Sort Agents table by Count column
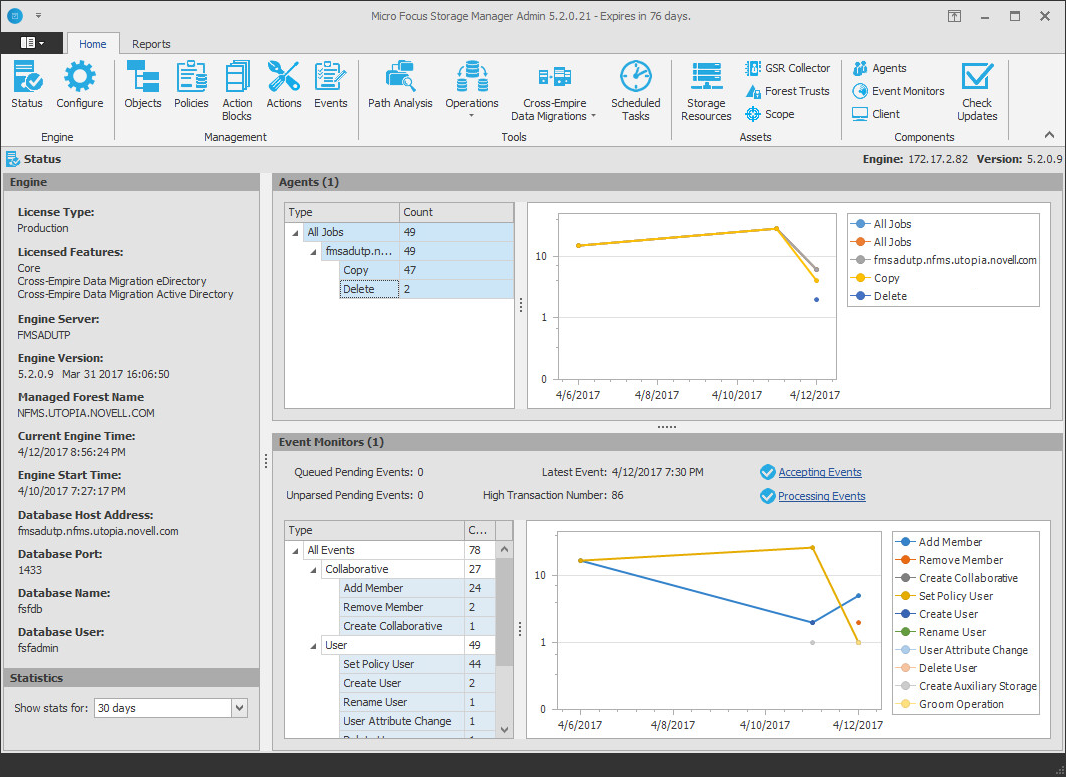This screenshot has width=1066, height=778. click(456, 212)
